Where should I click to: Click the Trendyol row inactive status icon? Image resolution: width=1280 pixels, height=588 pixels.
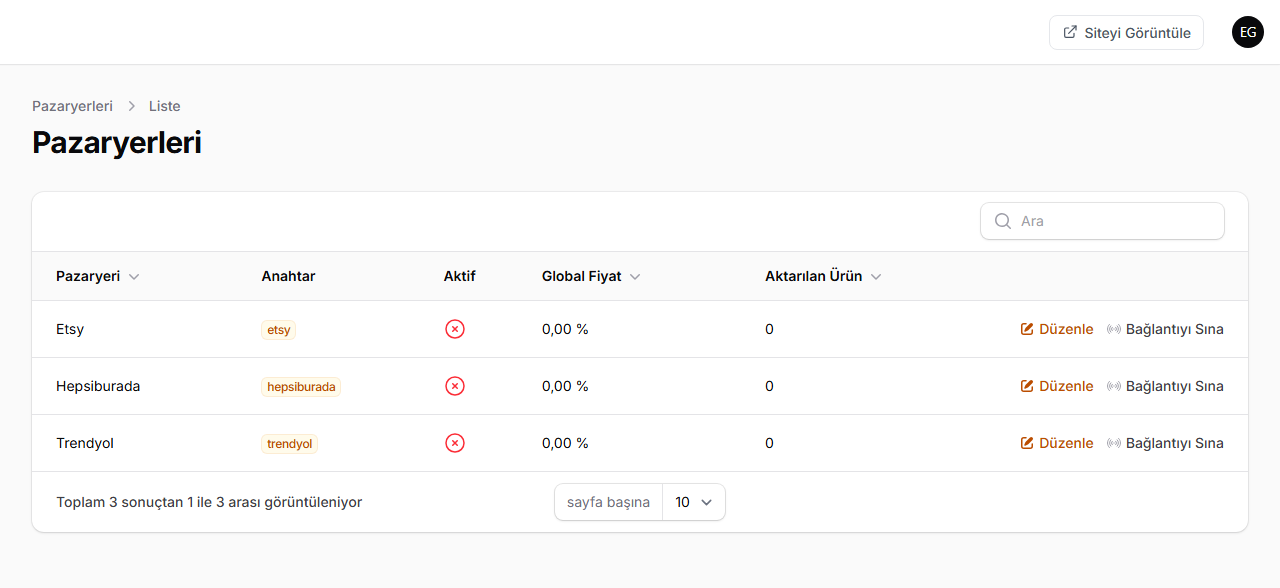[x=455, y=443]
